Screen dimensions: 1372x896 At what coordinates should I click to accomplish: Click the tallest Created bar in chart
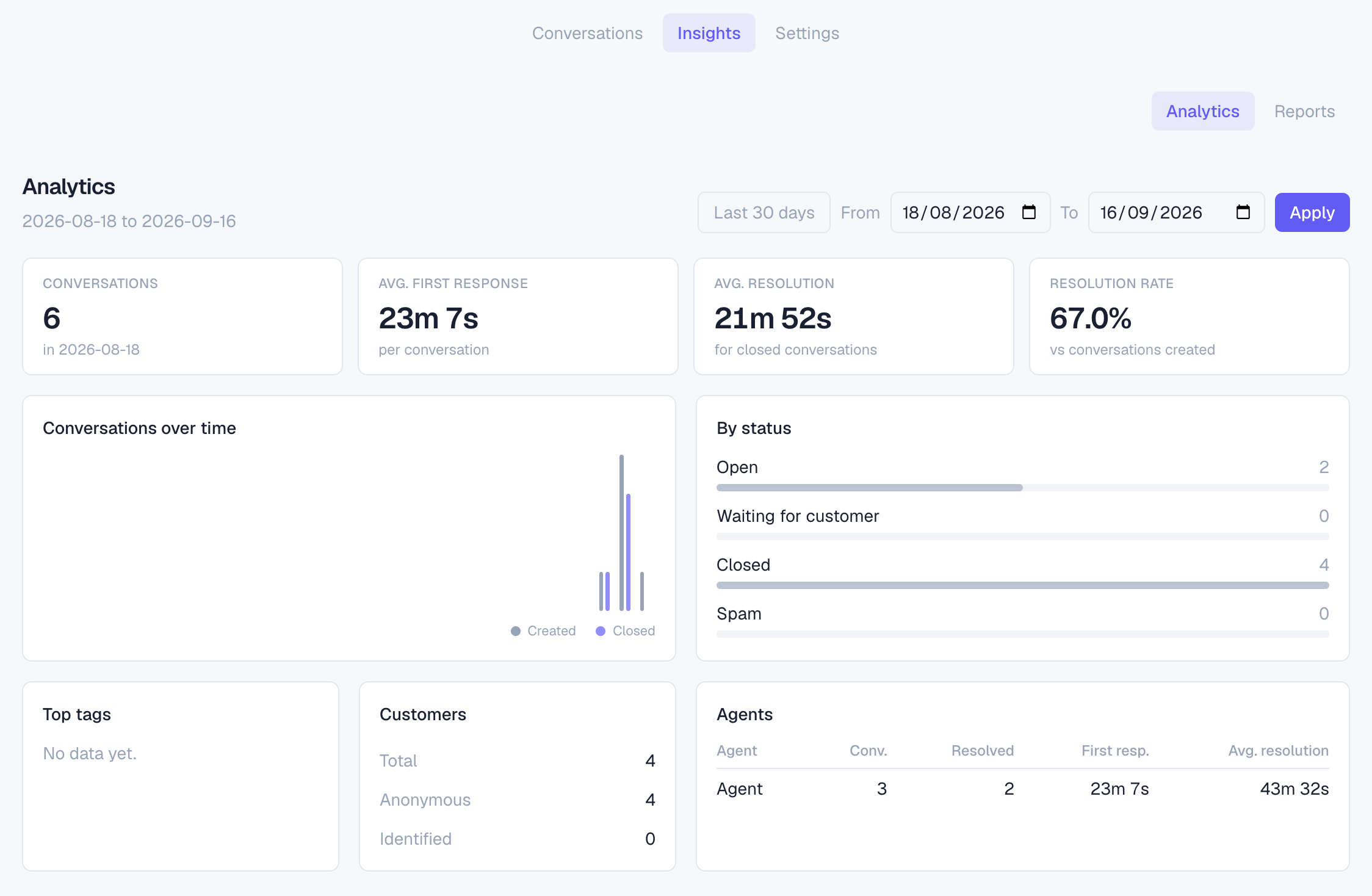coord(621,532)
